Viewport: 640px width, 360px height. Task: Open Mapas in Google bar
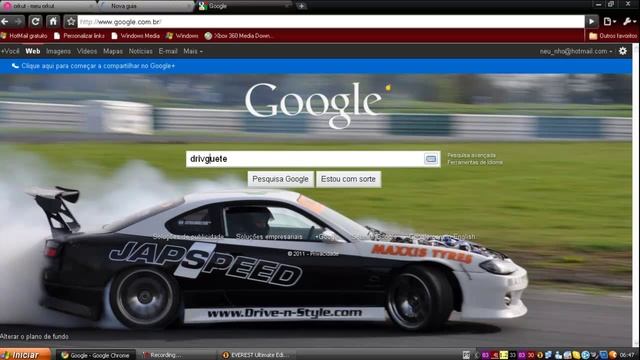(113, 51)
